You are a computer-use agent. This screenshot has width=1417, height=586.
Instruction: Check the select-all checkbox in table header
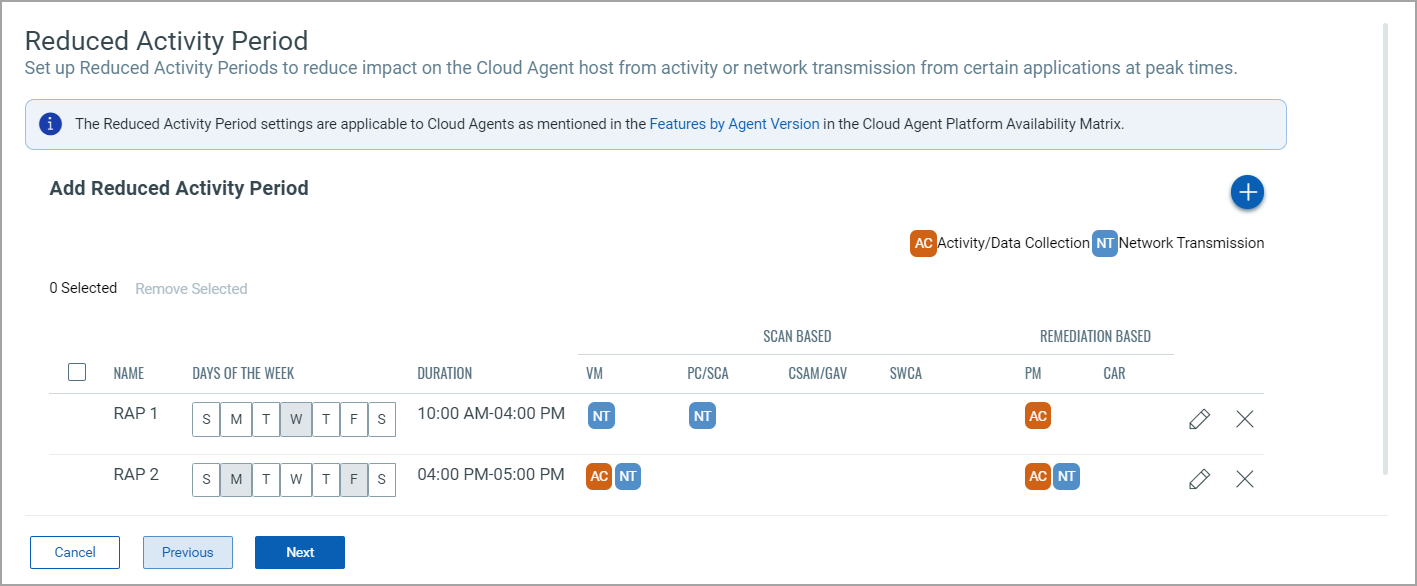tap(77, 372)
